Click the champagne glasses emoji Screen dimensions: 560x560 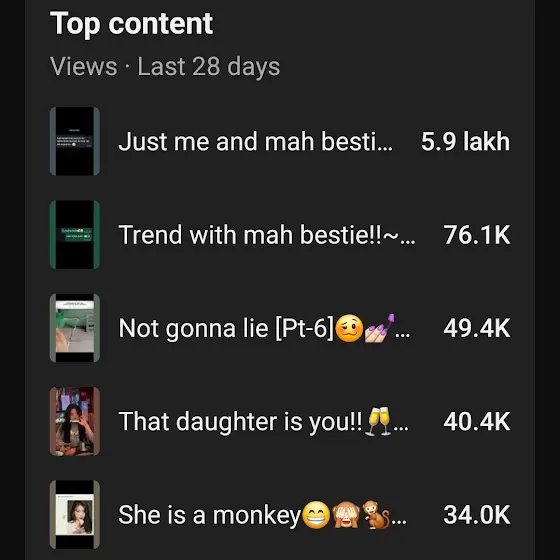pos(379,421)
